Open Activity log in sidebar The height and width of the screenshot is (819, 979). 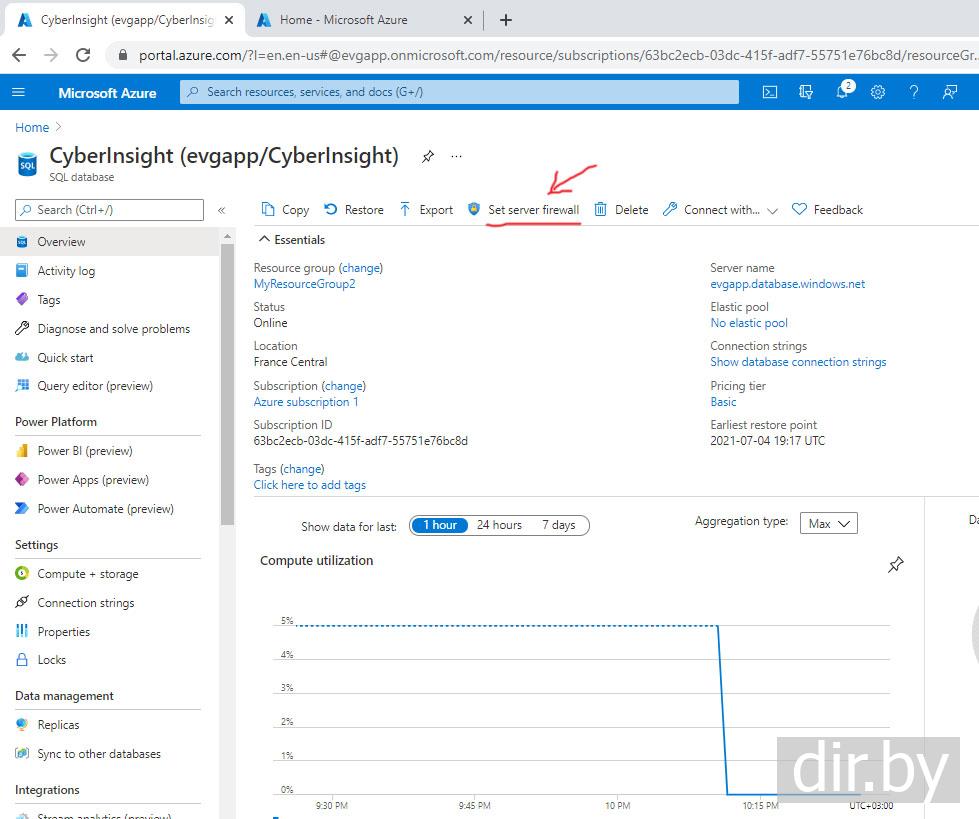[66, 271]
